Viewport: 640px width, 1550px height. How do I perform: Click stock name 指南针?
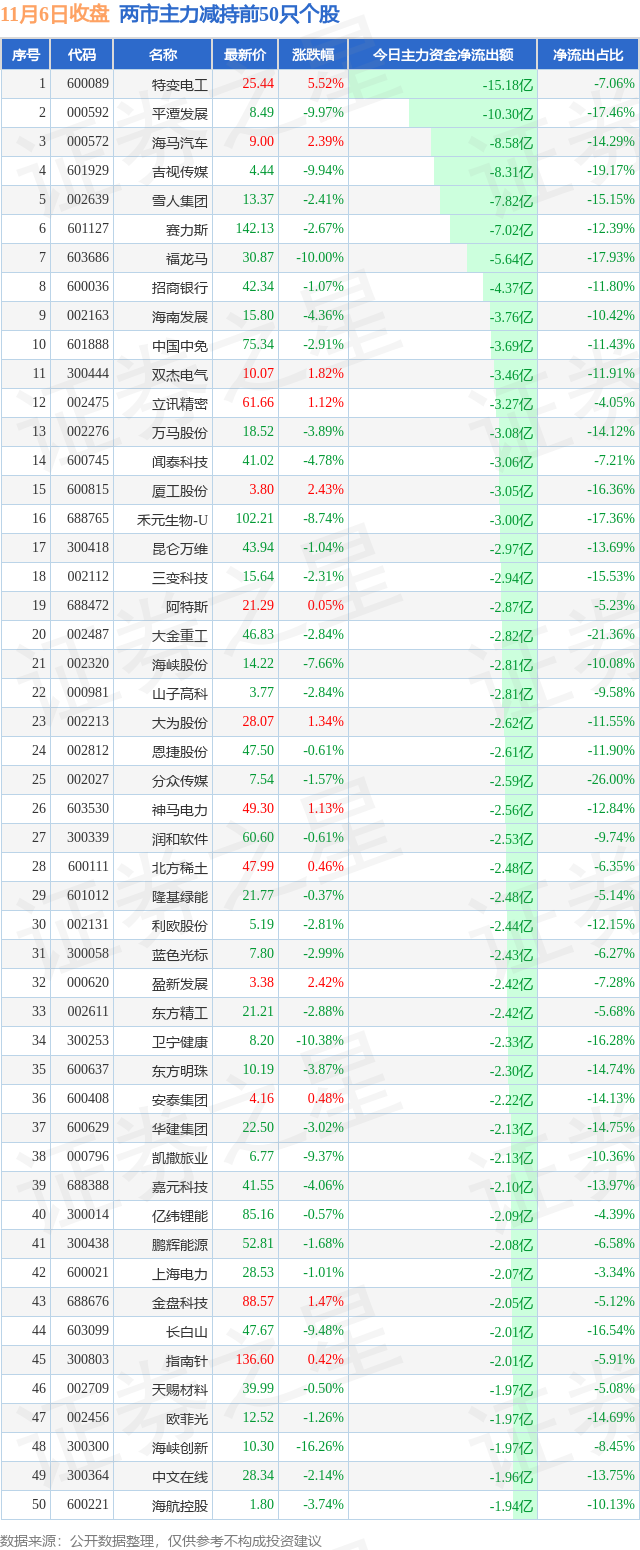pyautogui.click(x=187, y=1360)
